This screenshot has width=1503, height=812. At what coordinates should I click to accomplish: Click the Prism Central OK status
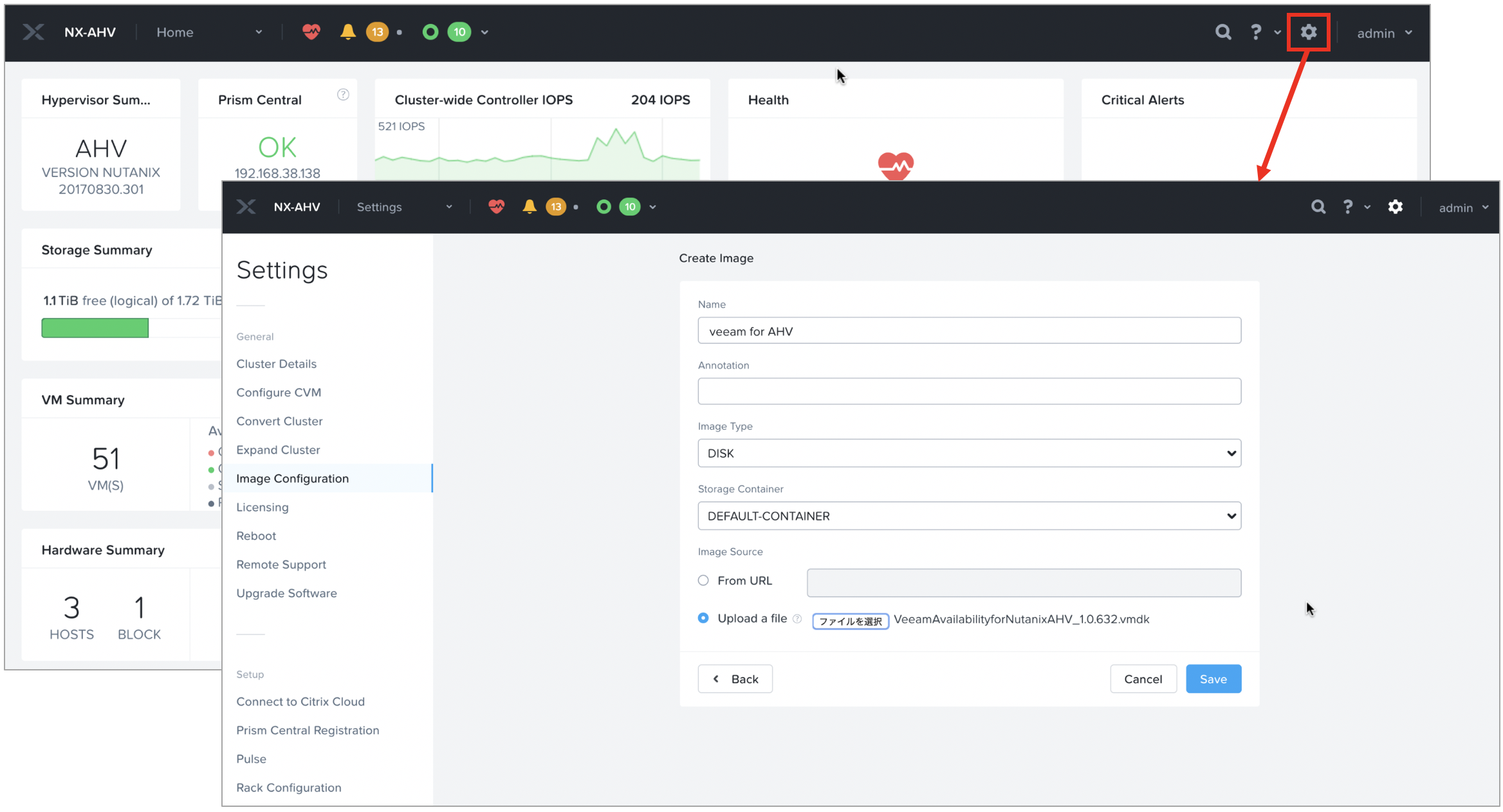coord(277,148)
